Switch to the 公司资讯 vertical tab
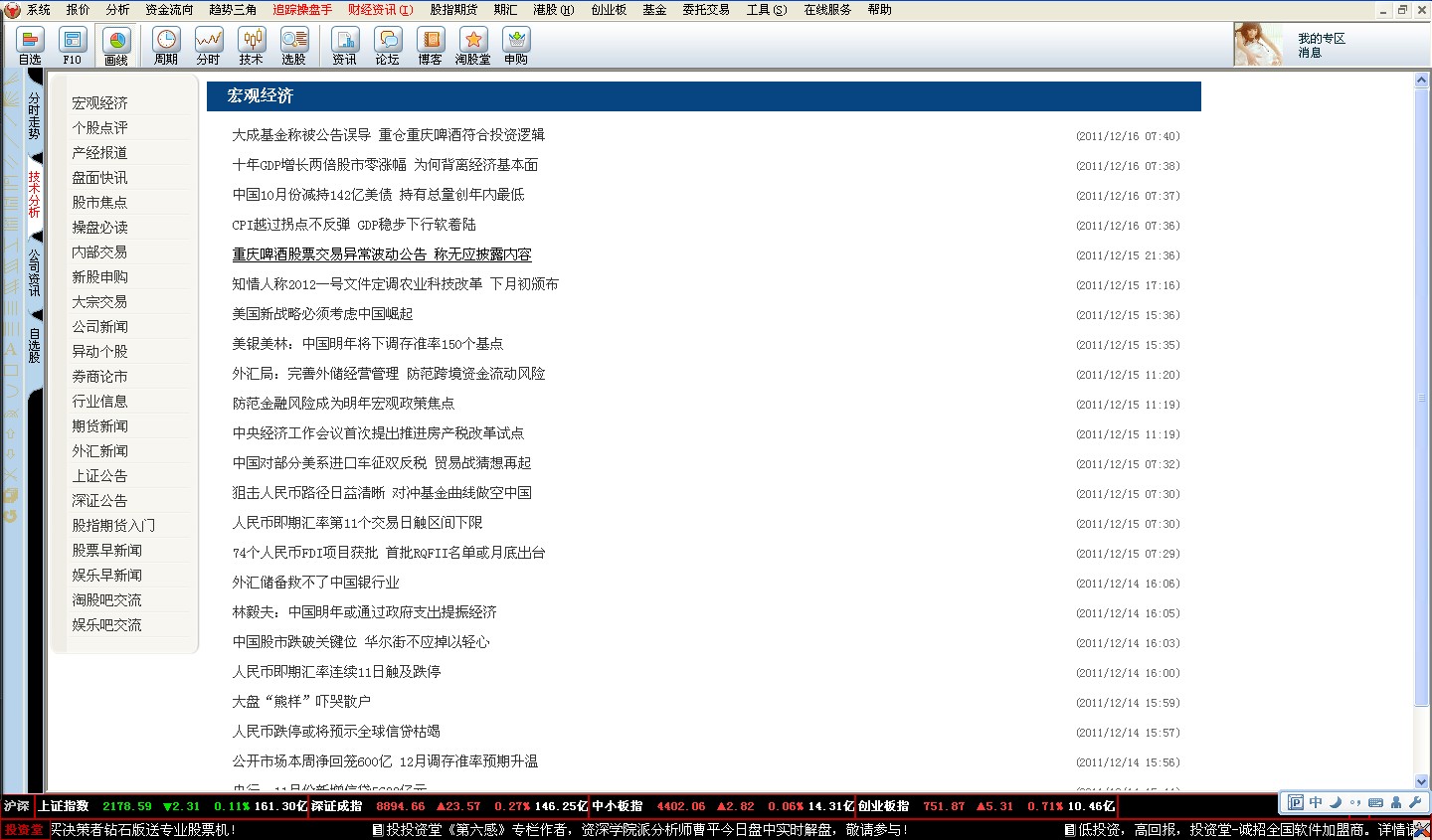 [34, 272]
